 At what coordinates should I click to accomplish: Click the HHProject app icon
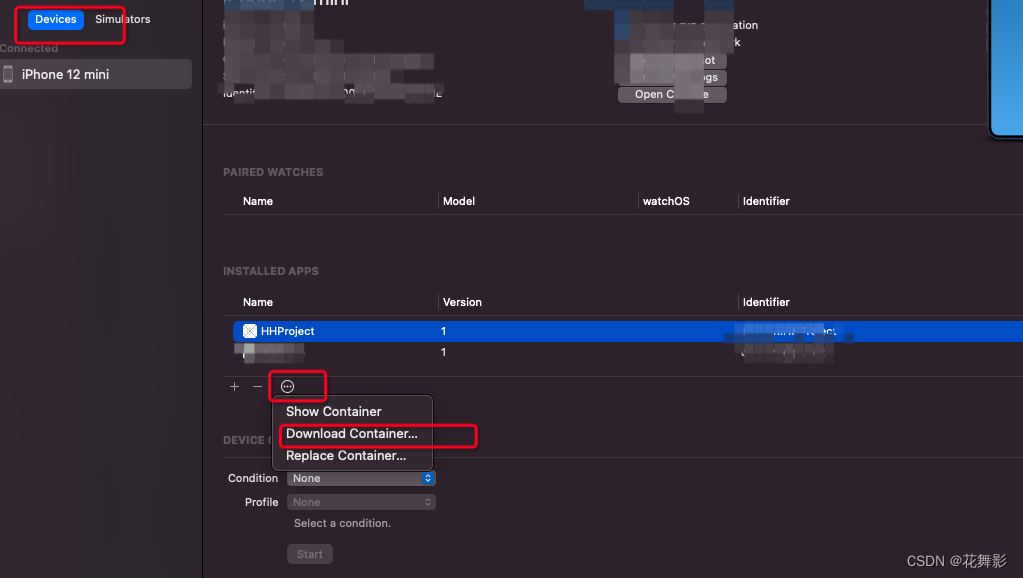[x=250, y=331]
